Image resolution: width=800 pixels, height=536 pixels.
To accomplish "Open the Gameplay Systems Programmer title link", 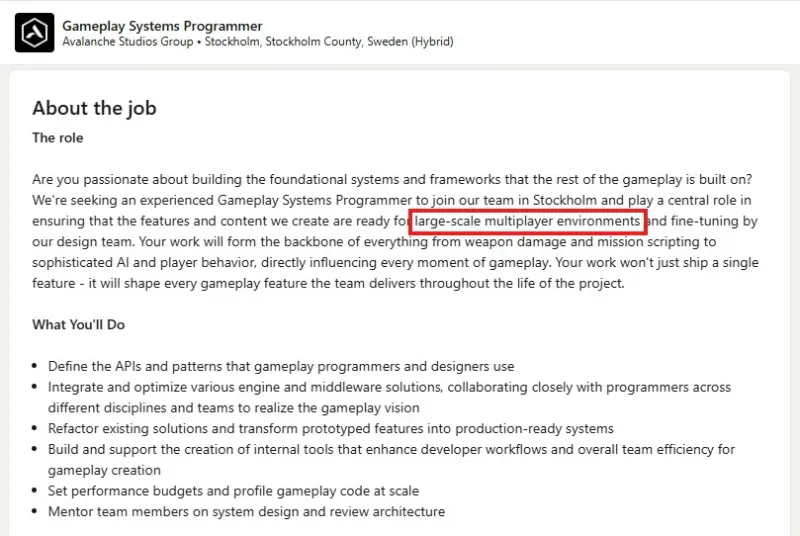I will 162,26.
